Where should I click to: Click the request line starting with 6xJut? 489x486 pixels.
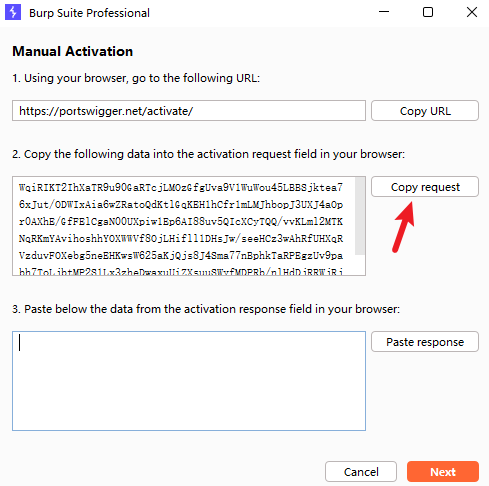click(181, 204)
